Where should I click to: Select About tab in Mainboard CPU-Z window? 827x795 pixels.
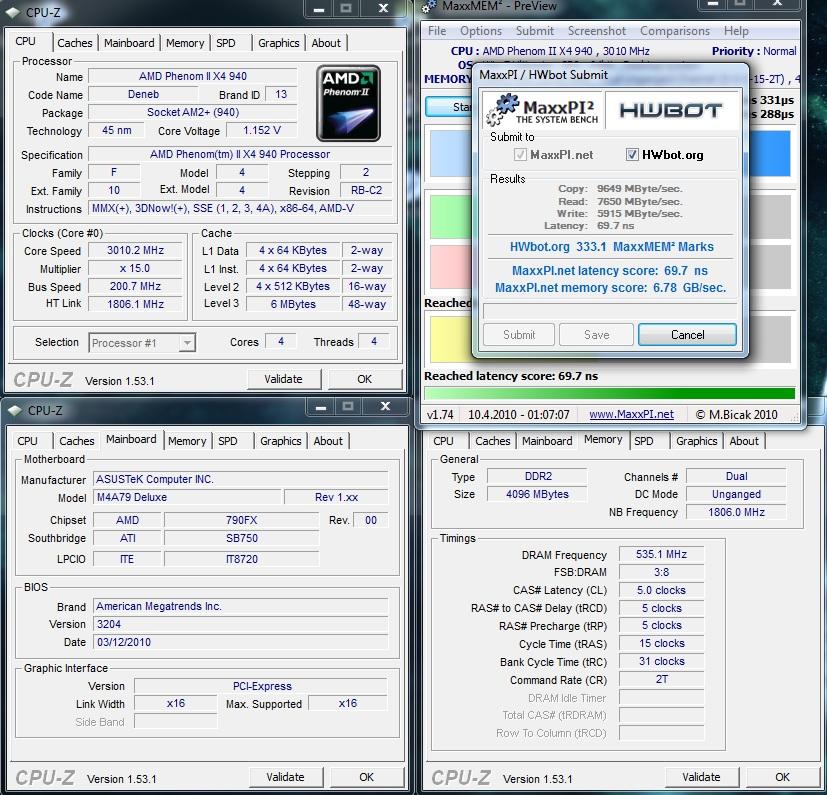pos(328,440)
